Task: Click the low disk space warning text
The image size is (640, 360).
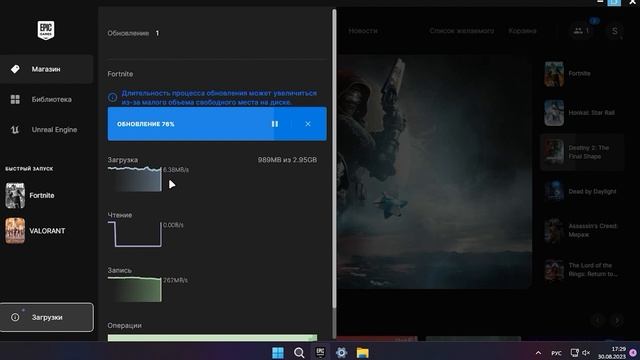Action: tap(219, 98)
